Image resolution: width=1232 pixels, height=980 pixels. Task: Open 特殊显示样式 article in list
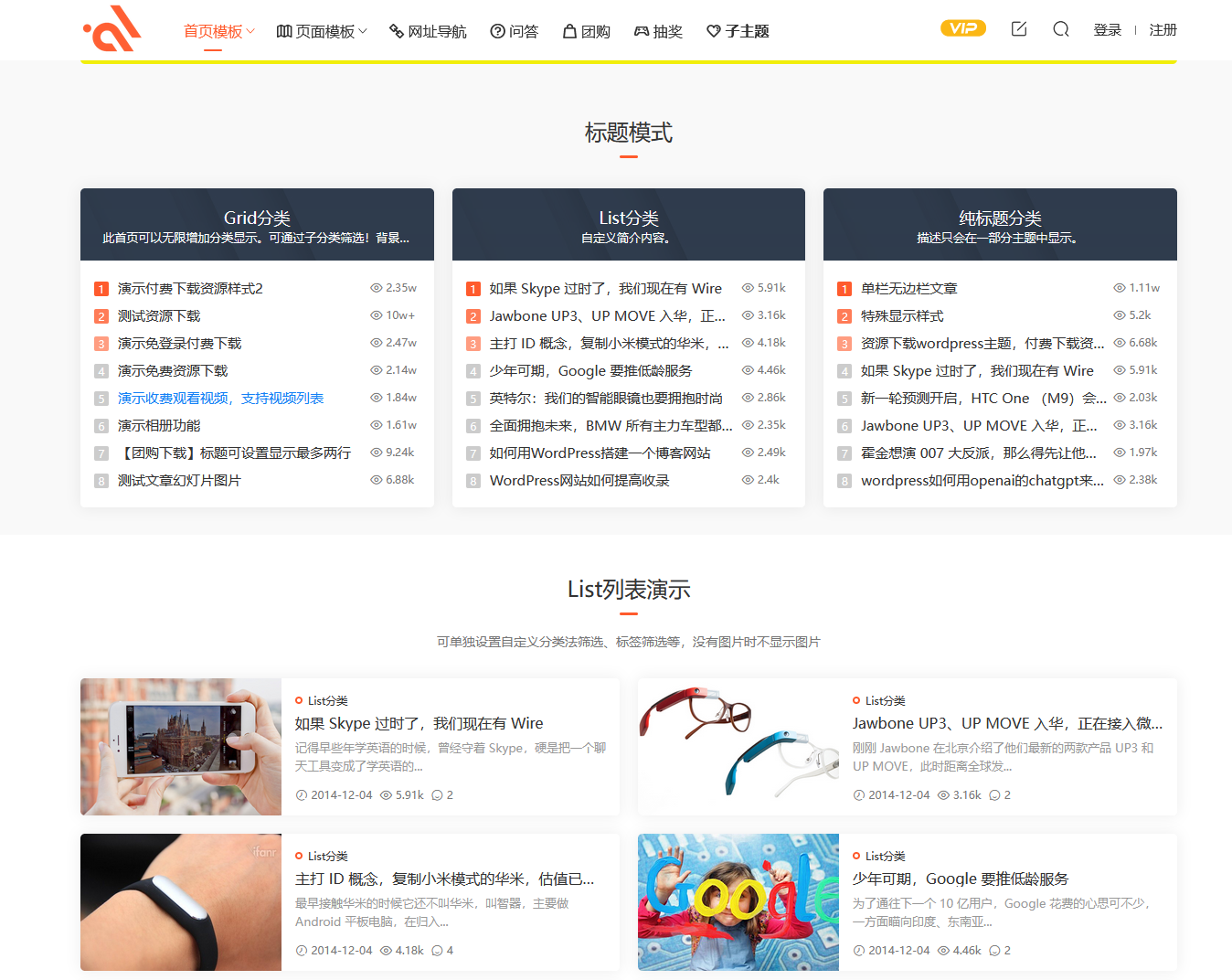point(902,316)
